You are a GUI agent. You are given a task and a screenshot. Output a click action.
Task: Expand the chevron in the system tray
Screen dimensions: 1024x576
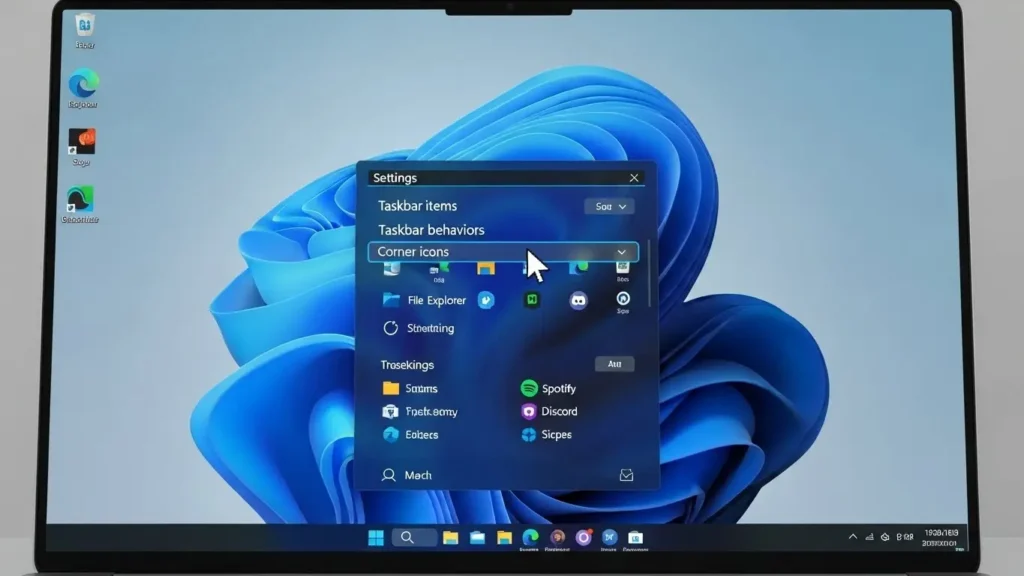pos(851,537)
